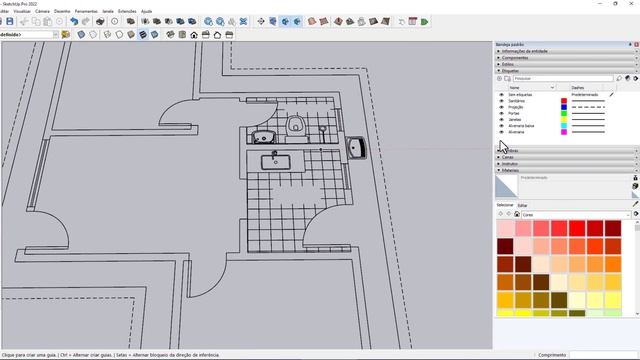Click the Redo arrow icon
640x360 pixels.
(x=85, y=21)
